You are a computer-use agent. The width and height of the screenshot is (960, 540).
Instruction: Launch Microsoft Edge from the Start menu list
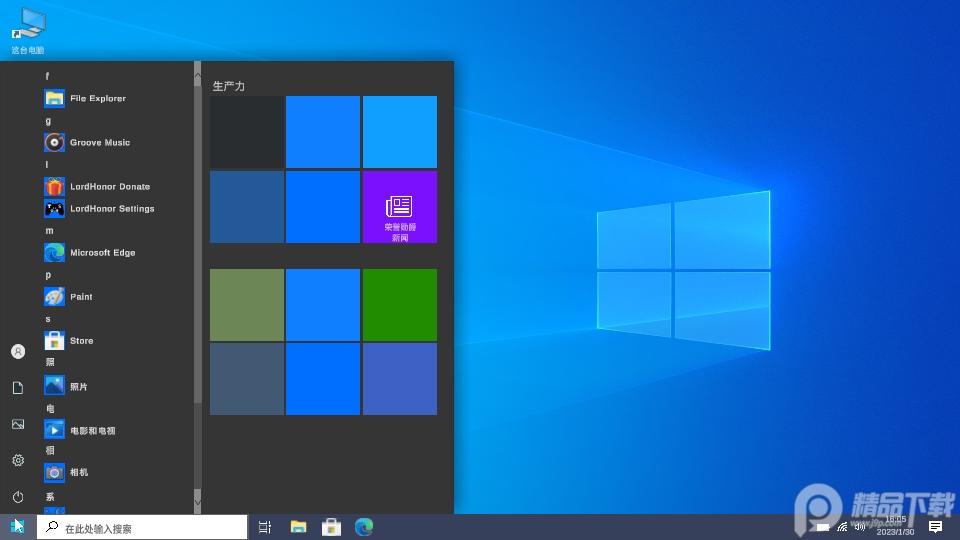(102, 252)
